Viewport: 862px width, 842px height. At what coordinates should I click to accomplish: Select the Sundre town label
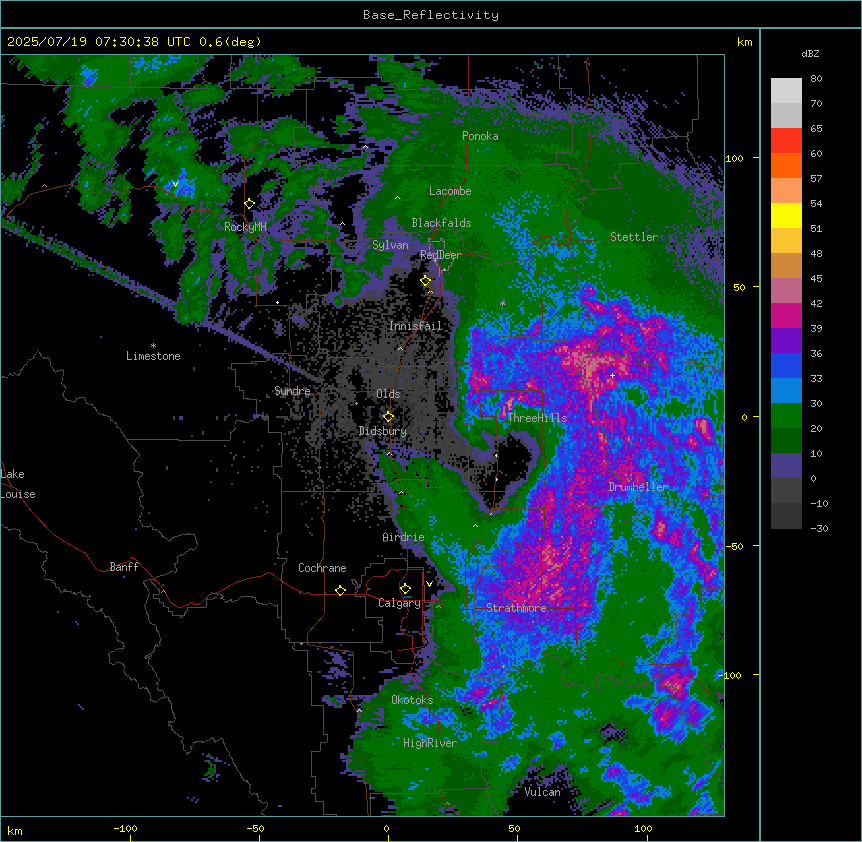[x=292, y=391]
